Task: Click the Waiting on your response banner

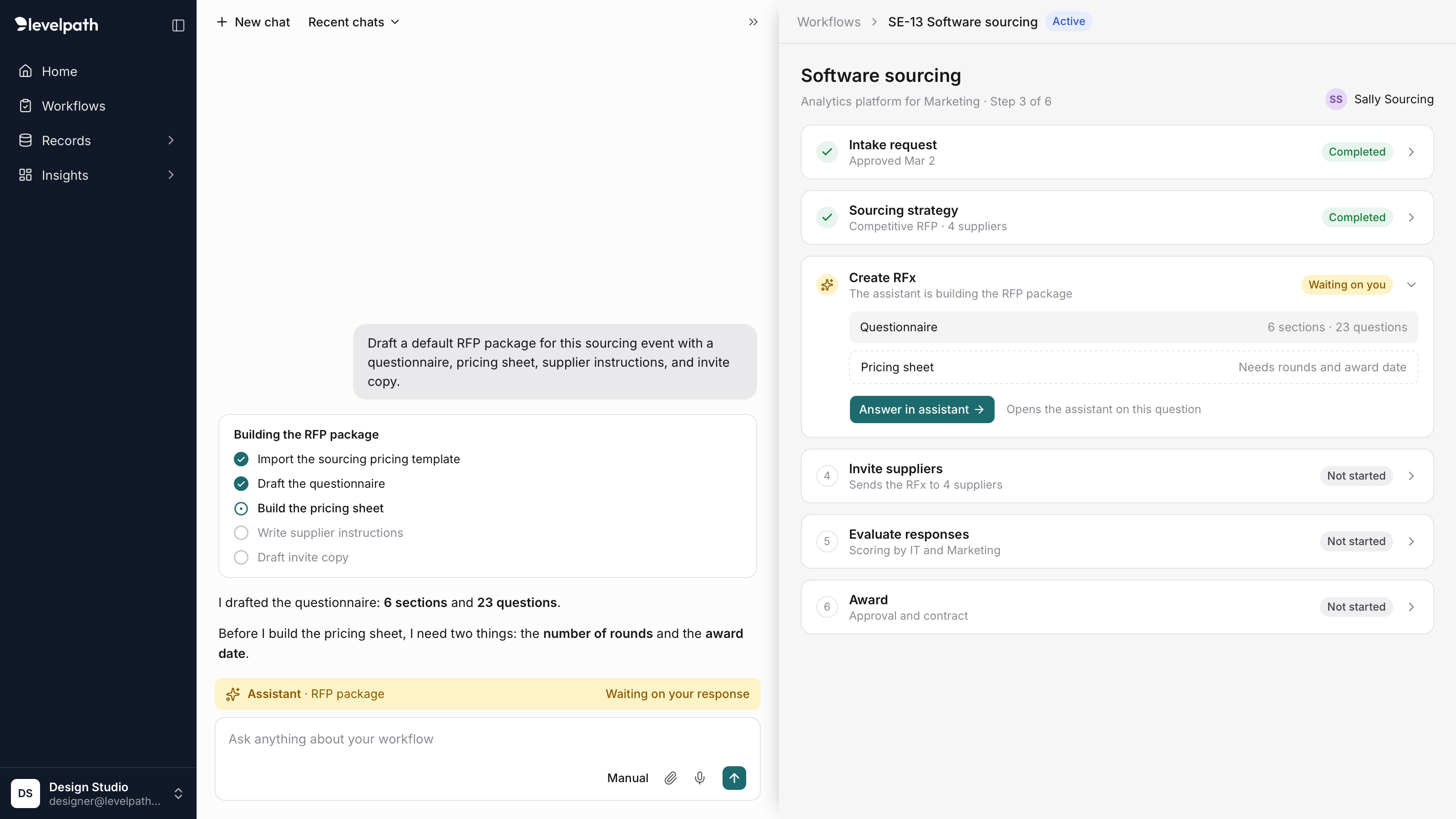Action: (x=487, y=694)
